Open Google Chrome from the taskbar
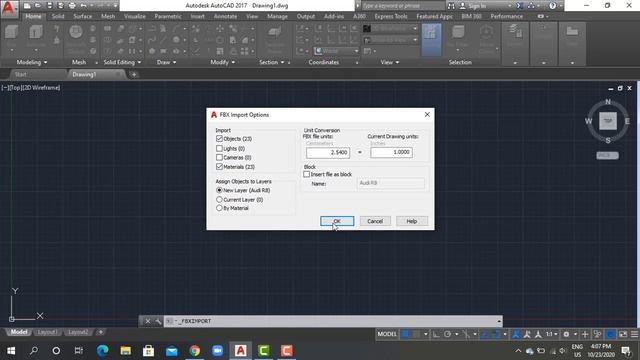The height and width of the screenshot is (360, 640). [x=195, y=351]
